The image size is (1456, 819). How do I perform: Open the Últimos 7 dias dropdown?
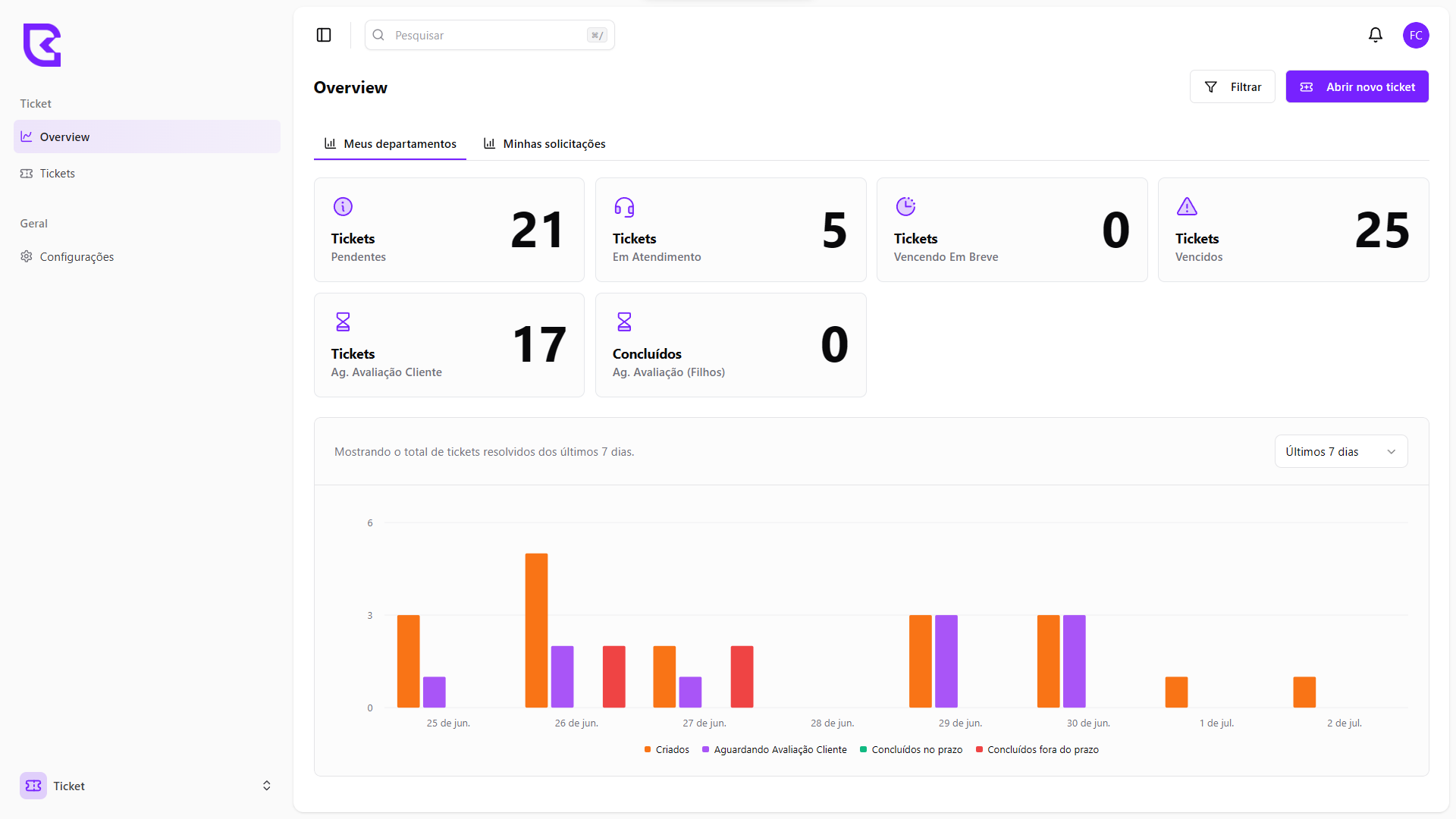pos(1340,451)
